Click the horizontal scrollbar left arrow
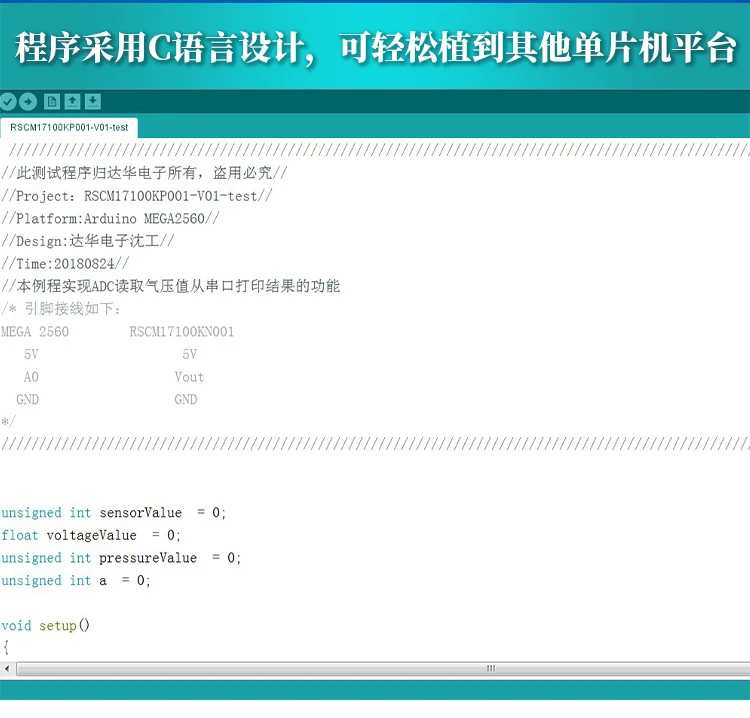Screen dimensions: 750x718 (7, 669)
